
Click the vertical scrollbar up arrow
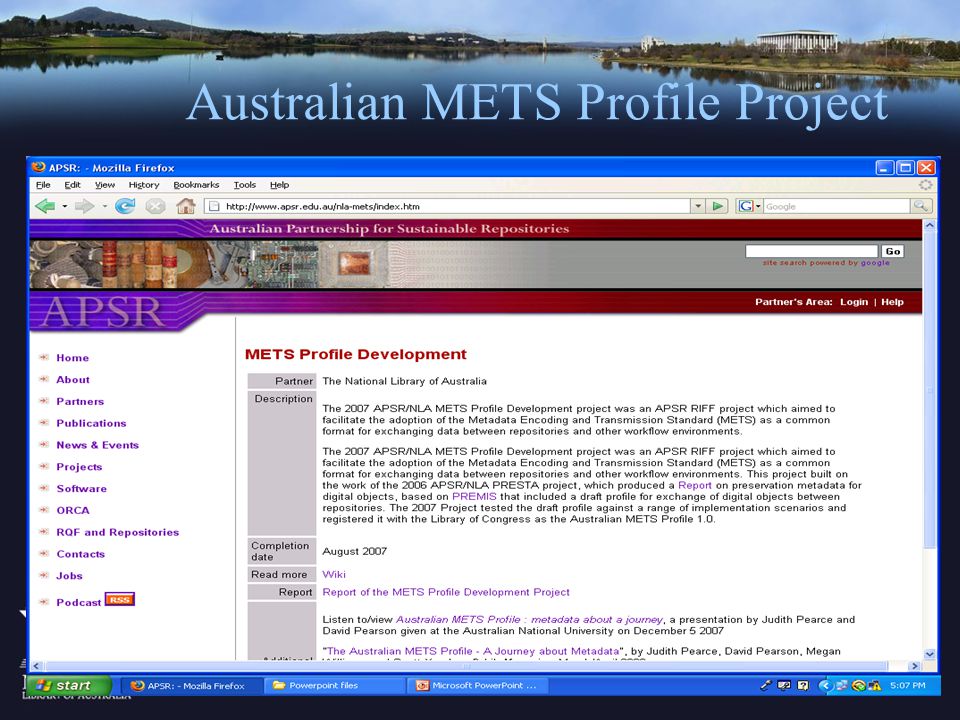tap(929, 226)
